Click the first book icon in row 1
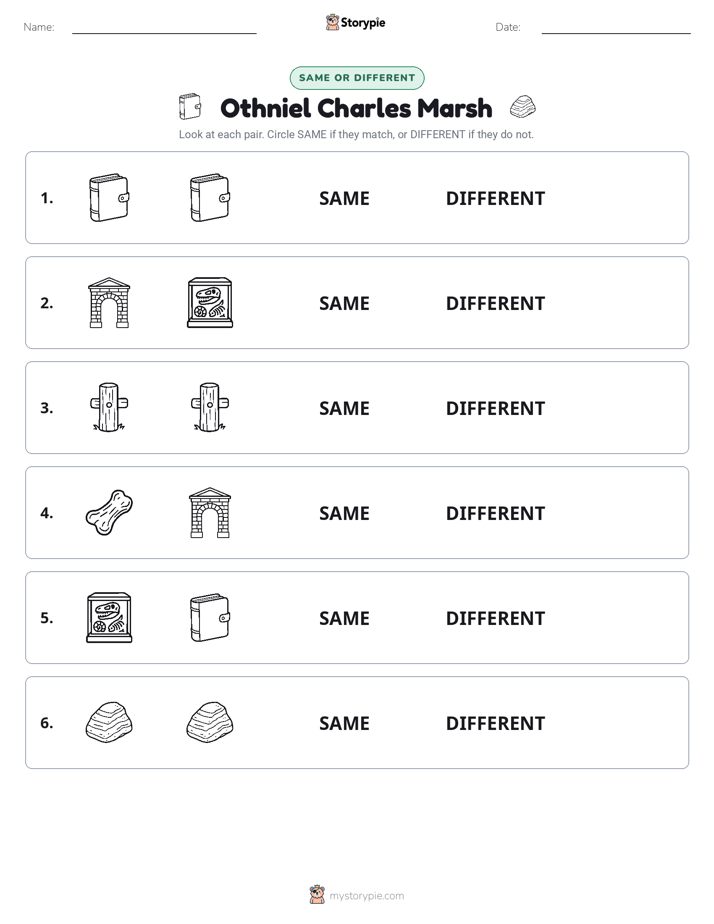714x924 pixels. (109, 198)
